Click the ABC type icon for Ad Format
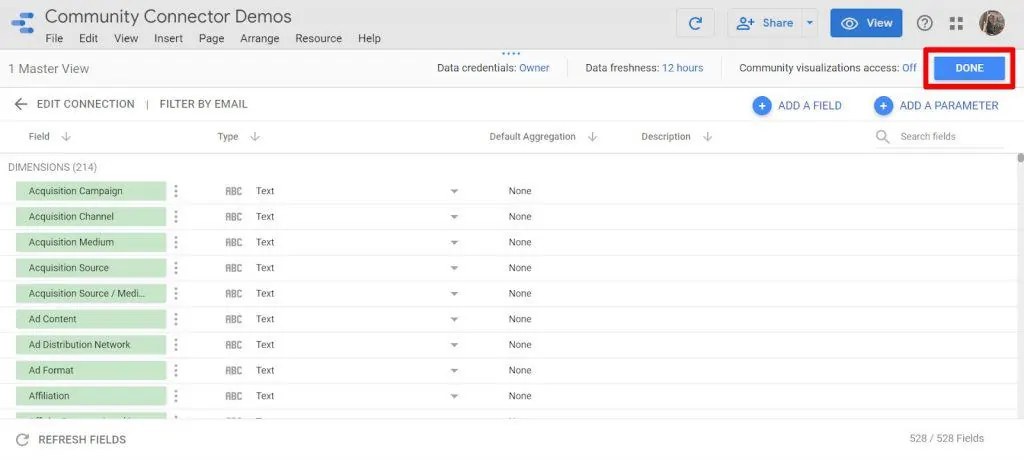The image size is (1024, 459). [233, 370]
